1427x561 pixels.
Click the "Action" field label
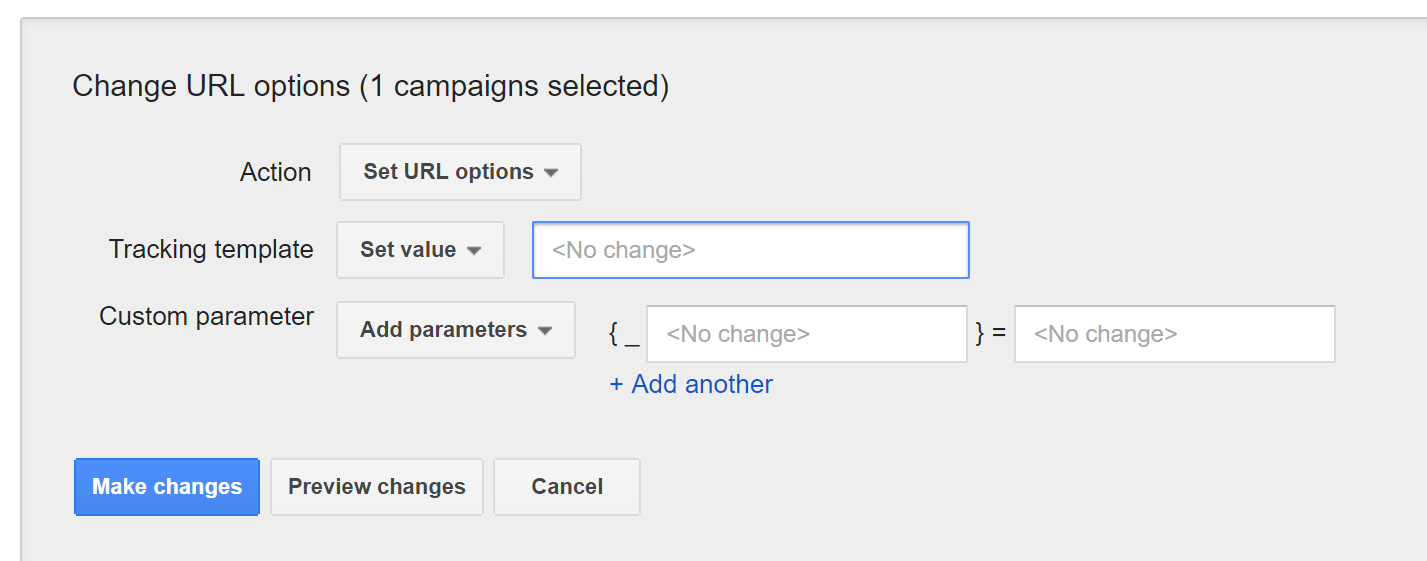pyautogui.click(x=276, y=172)
